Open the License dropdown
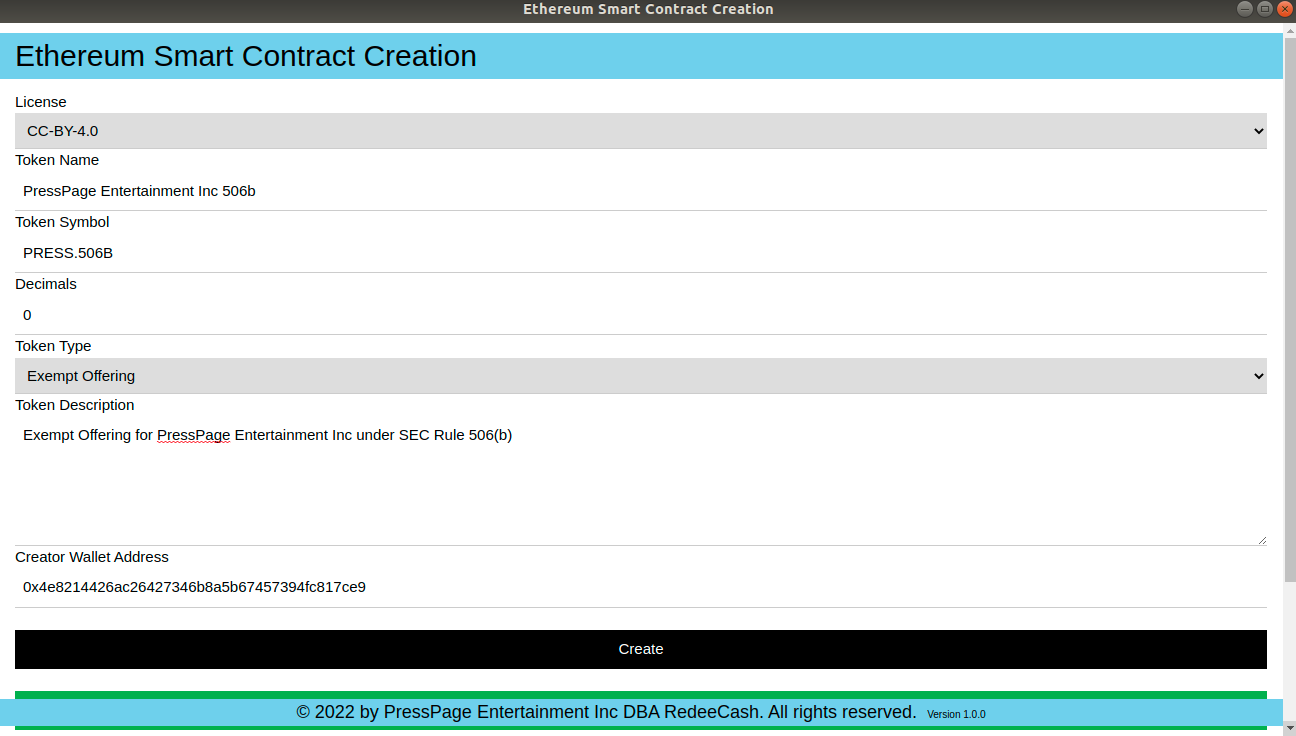This screenshot has height=736, width=1296. click(x=640, y=130)
